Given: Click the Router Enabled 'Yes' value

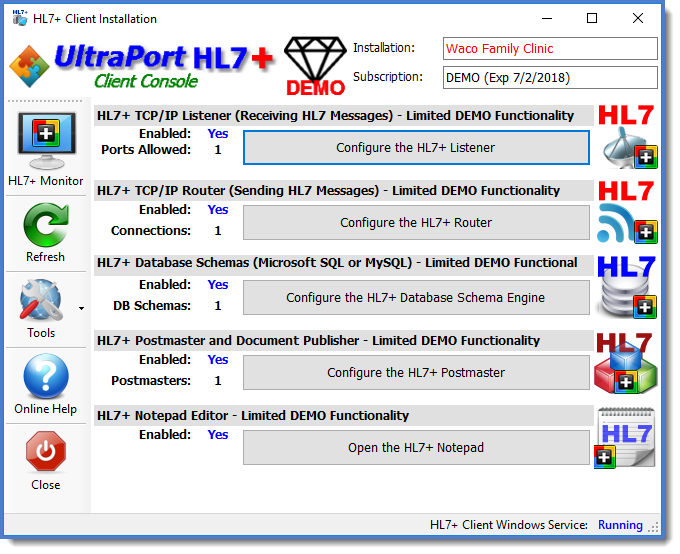Looking at the screenshot, I should (x=218, y=210).
